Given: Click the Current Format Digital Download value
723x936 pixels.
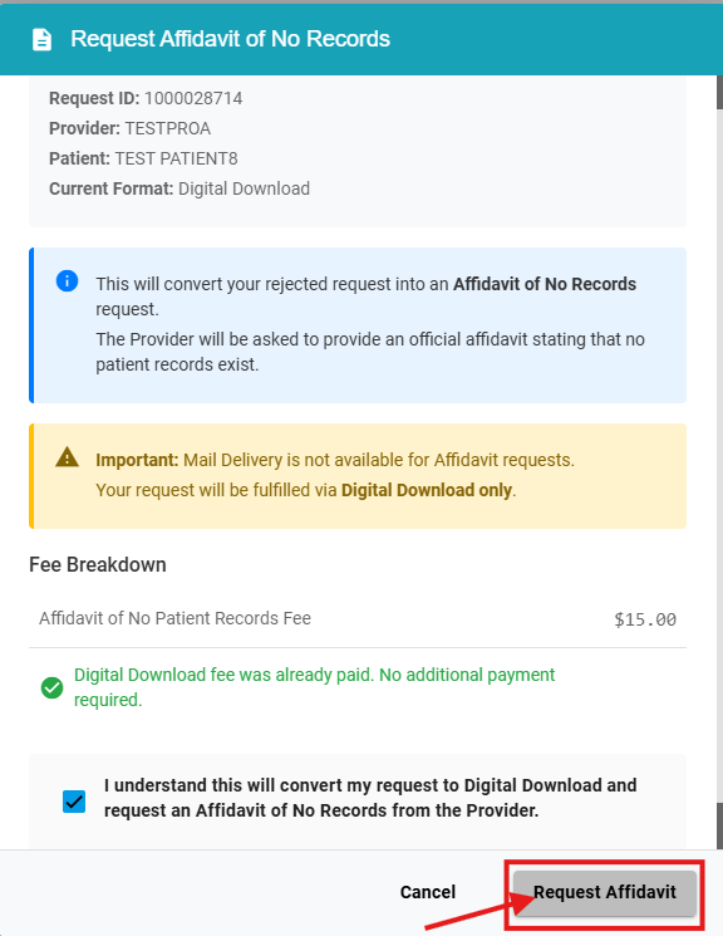Looking at the screenshot, I should tap(244, 188).
